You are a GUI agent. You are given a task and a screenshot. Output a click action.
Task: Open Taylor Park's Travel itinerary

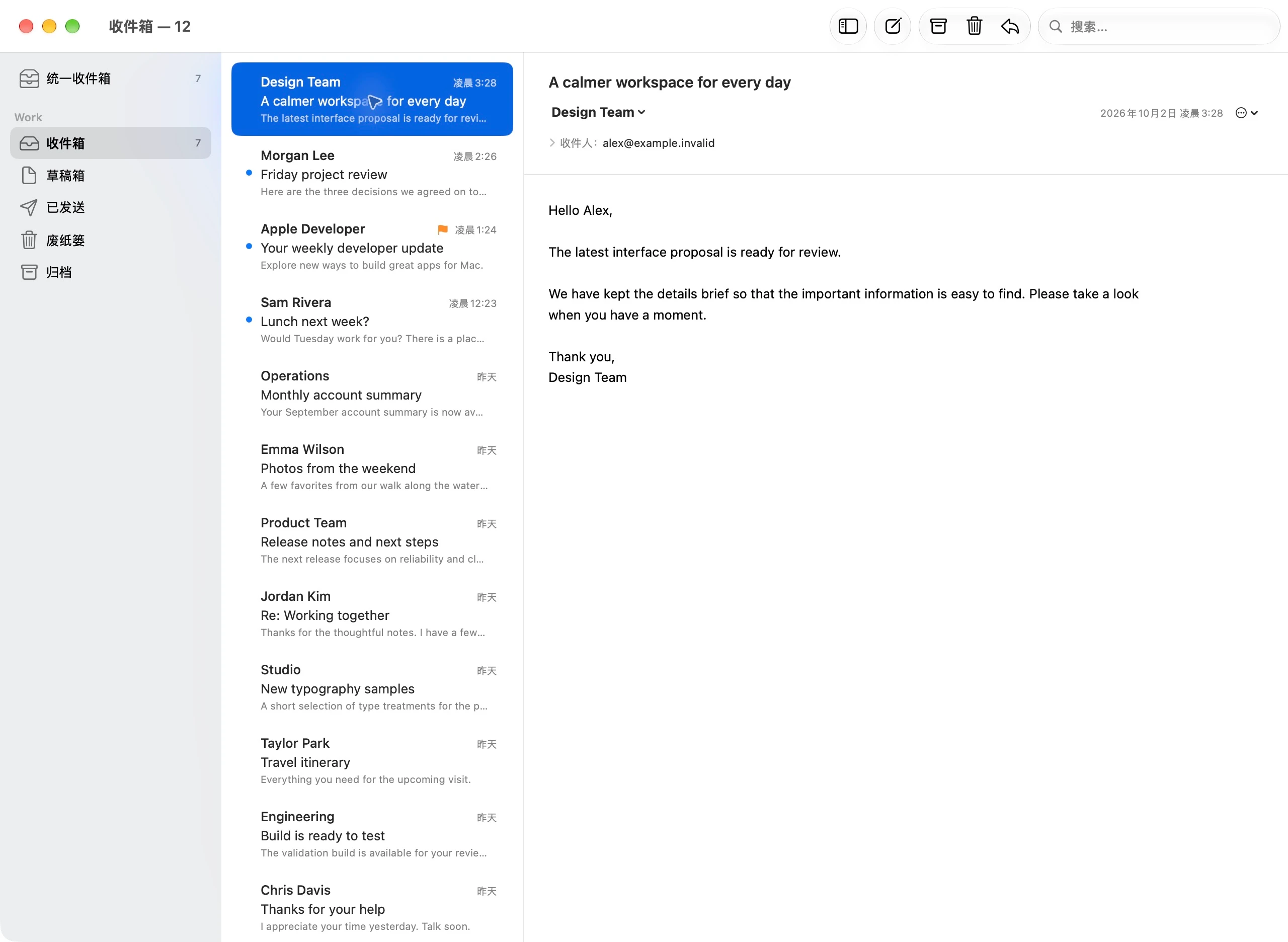pos(372,761)
